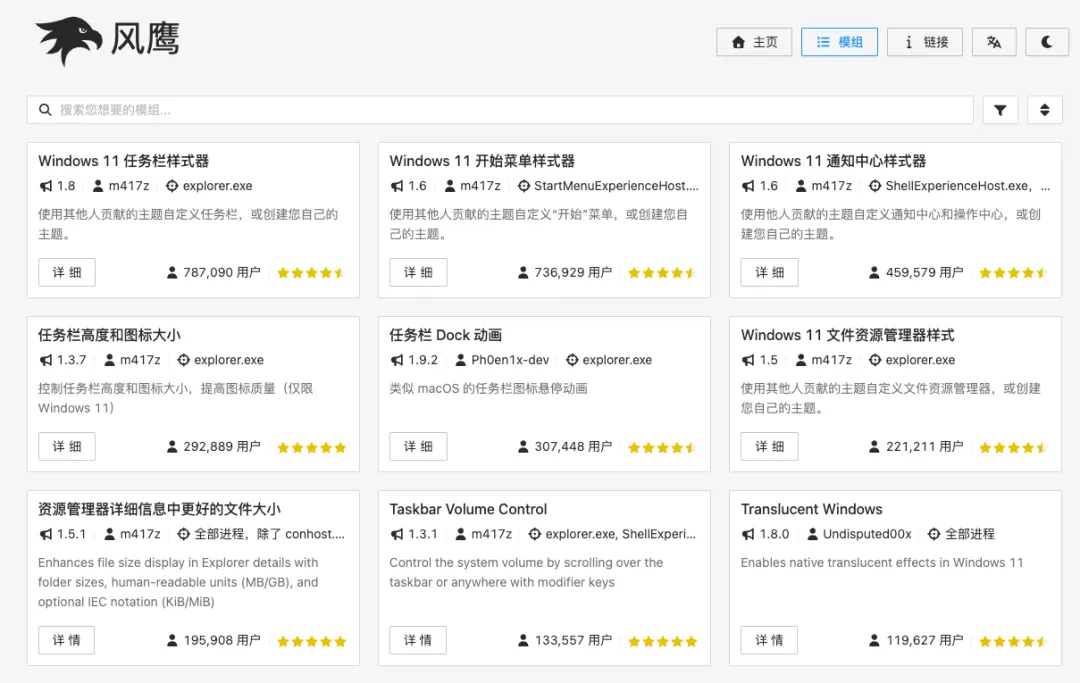Click the 风鹰 eagle logo

tap(68, 41)
